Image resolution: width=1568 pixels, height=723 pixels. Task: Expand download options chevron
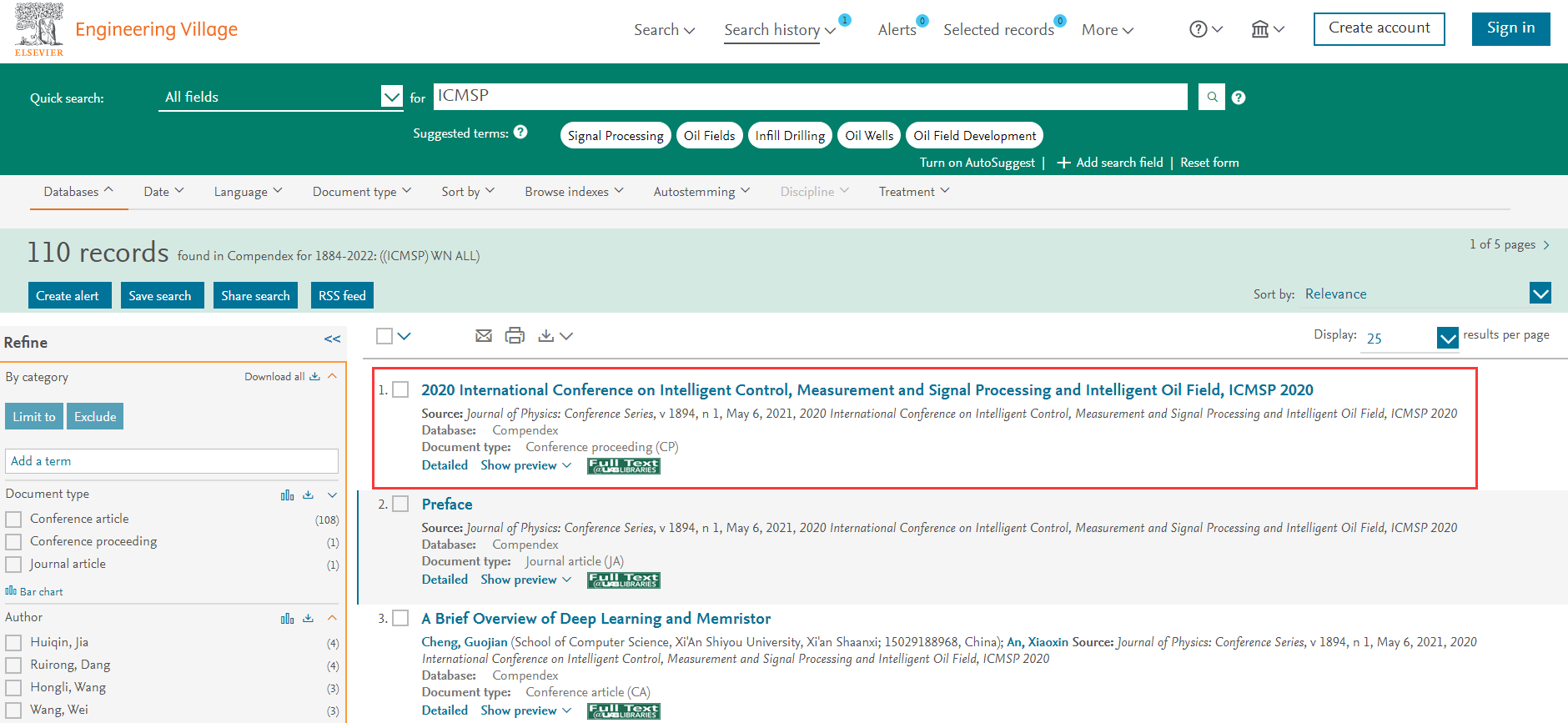tap(566, 336)
